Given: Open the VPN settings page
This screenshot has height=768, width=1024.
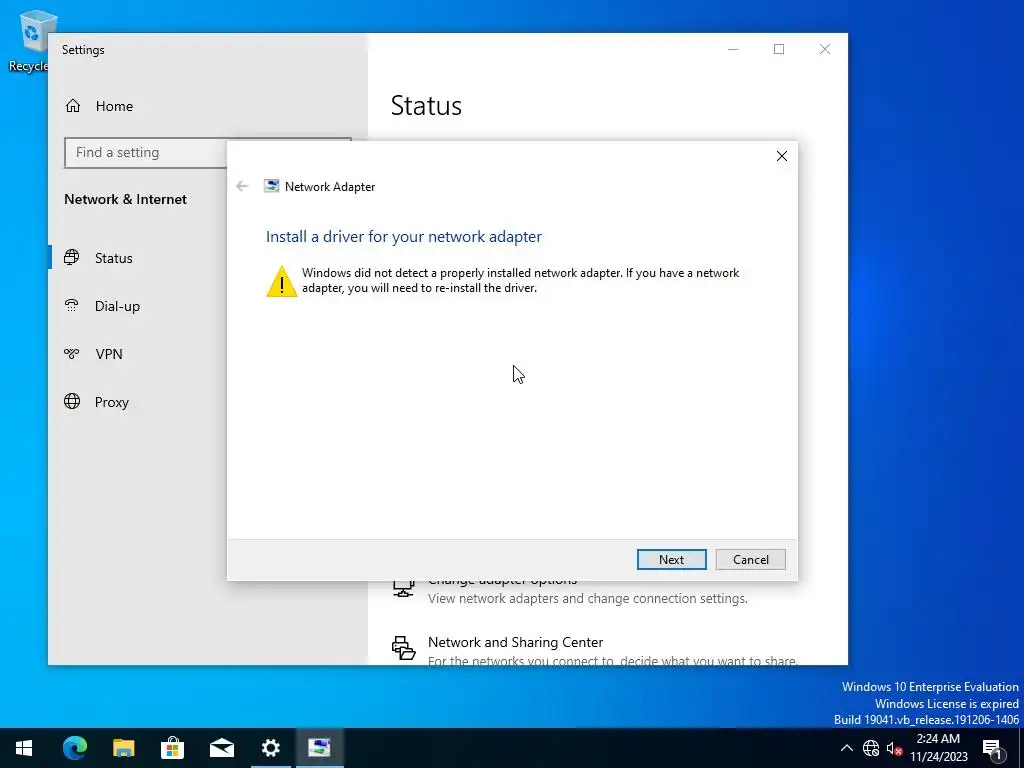Looking at the screenshot, I should coord(109,354).
